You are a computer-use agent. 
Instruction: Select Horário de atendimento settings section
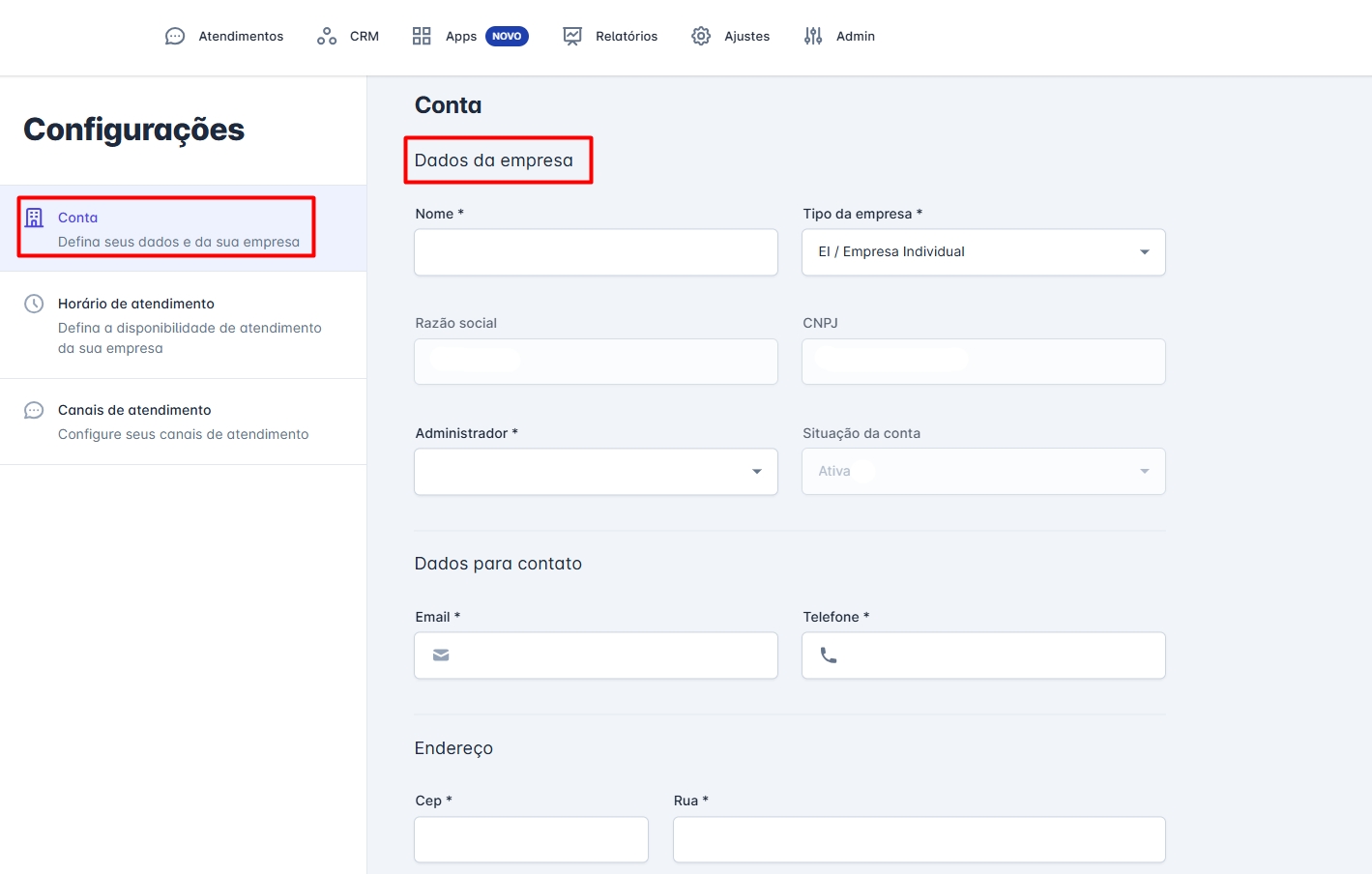coord(136,304)
